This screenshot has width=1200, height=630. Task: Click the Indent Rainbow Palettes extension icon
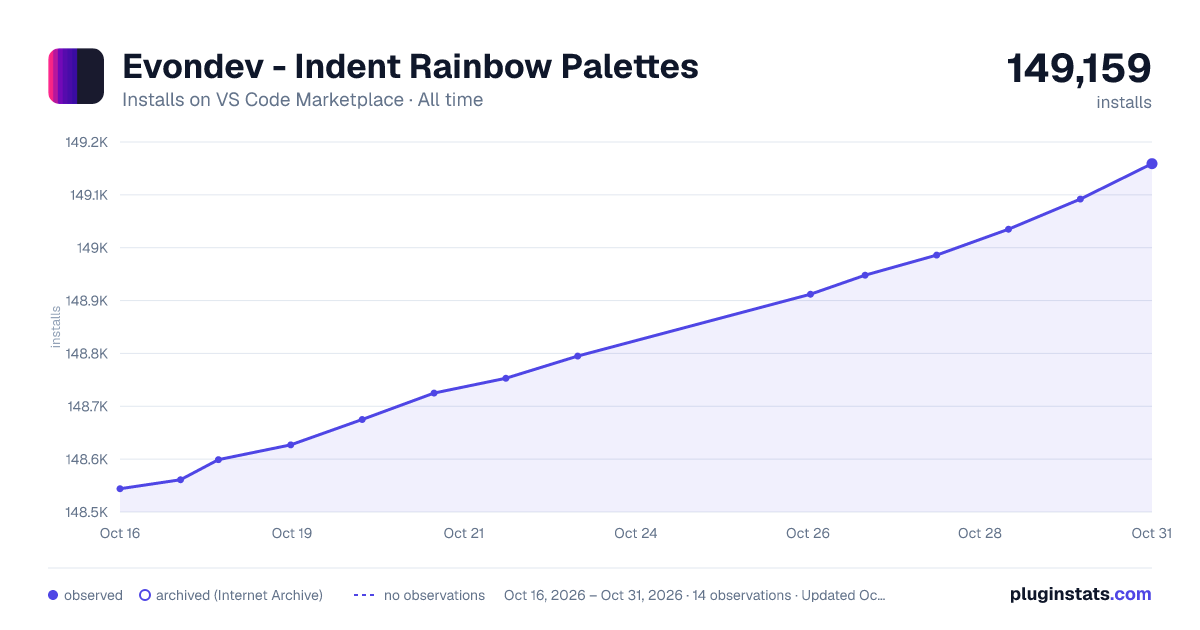(x=76, y=76)
